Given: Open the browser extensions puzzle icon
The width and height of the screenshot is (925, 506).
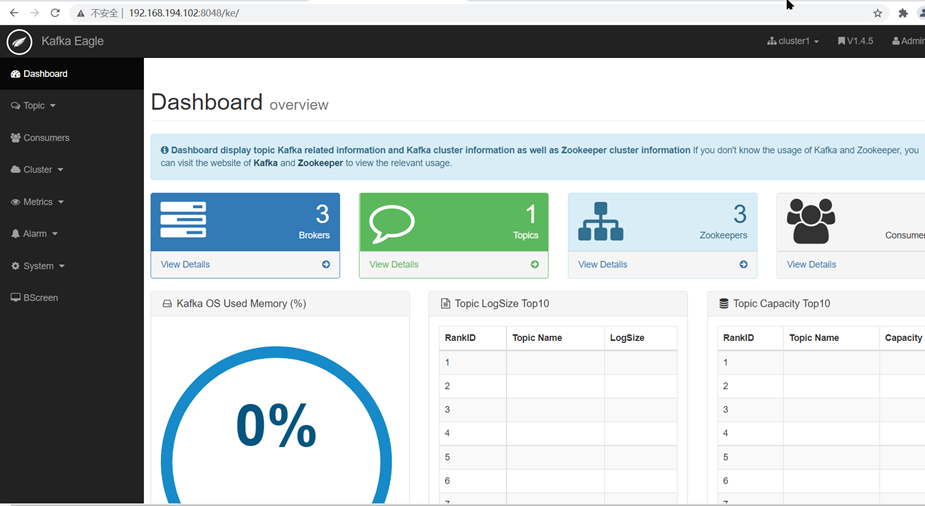Looking at the screenshot, I should pos(903,13).
